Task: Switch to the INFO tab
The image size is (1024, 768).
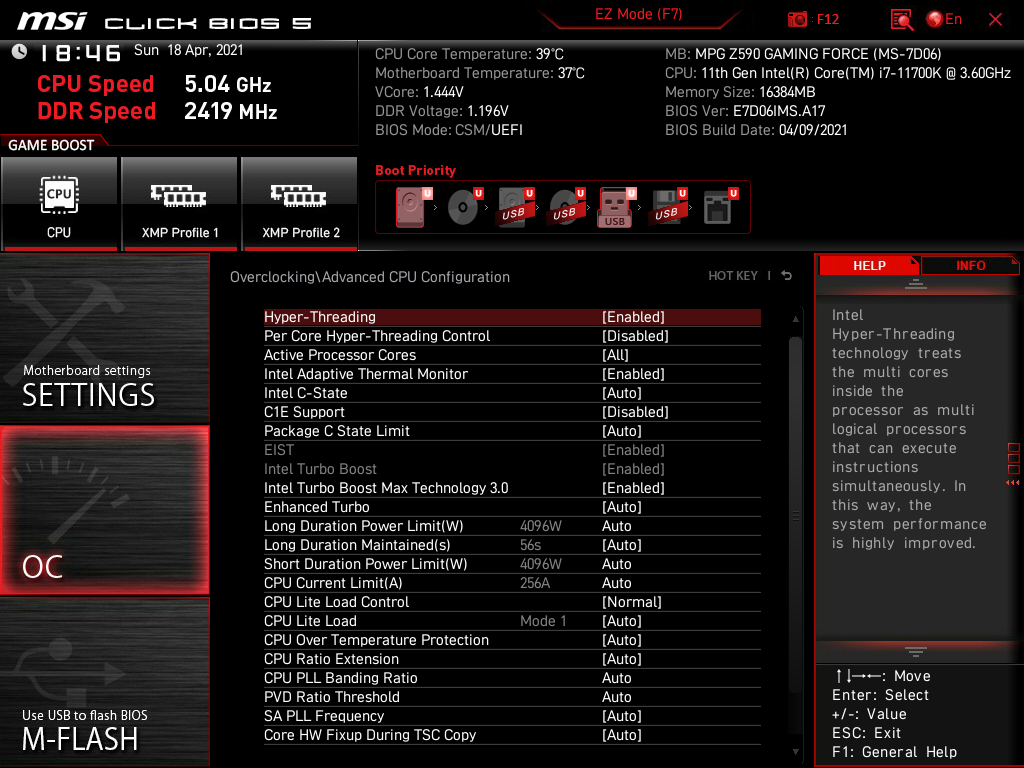Action: 970,266
